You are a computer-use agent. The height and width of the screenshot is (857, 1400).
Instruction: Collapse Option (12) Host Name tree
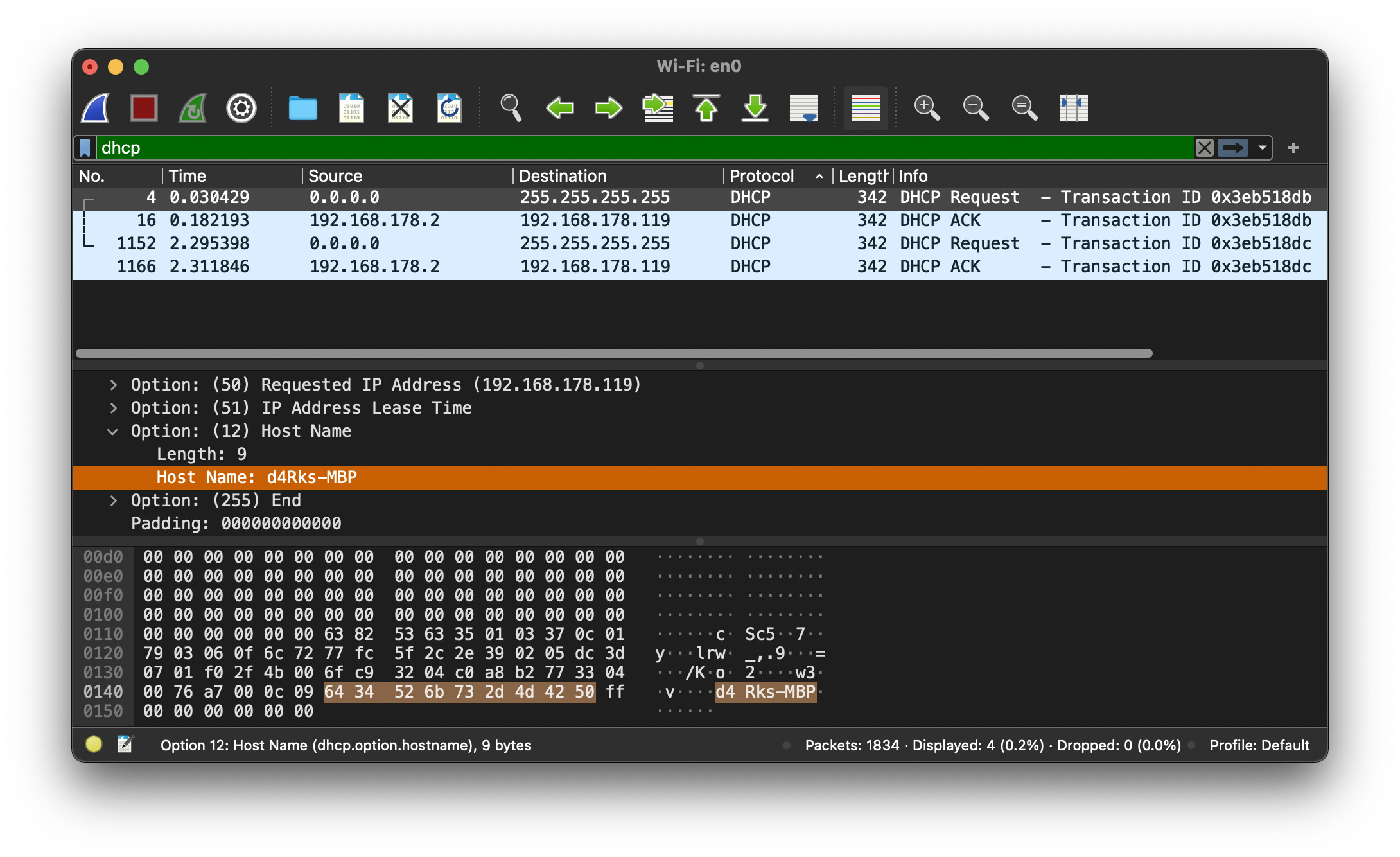tap(113, 431)
